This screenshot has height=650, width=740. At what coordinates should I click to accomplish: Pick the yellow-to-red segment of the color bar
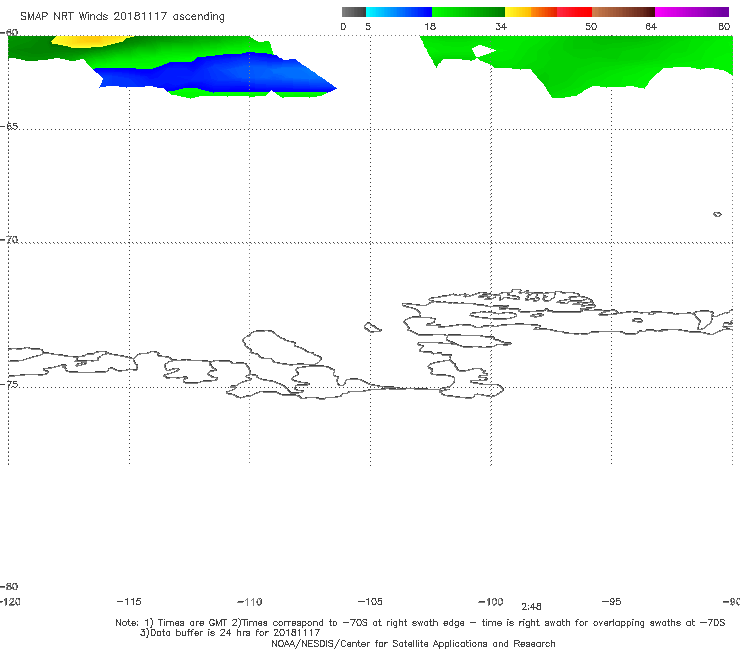[x=548, y=12]
